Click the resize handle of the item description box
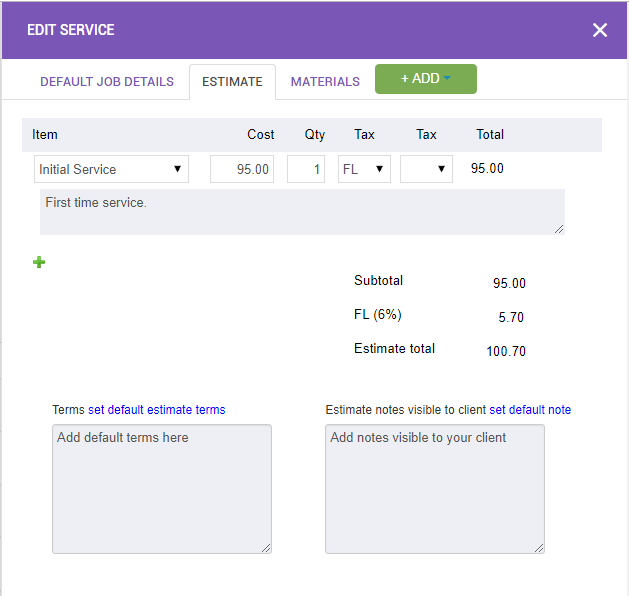This screenshot has height=596, width=629. tap(559, 229)
